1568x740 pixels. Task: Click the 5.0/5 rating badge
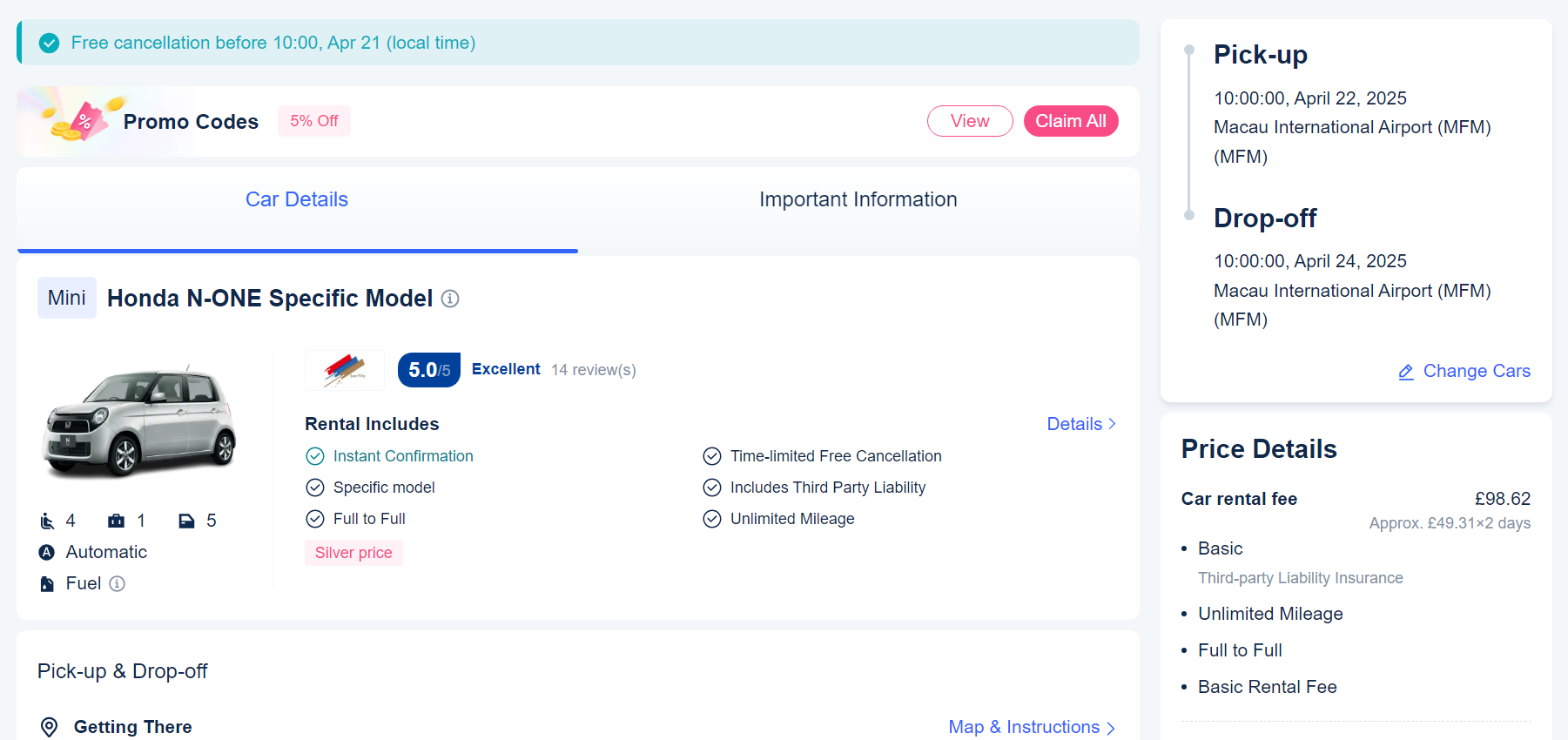[429, 370]
